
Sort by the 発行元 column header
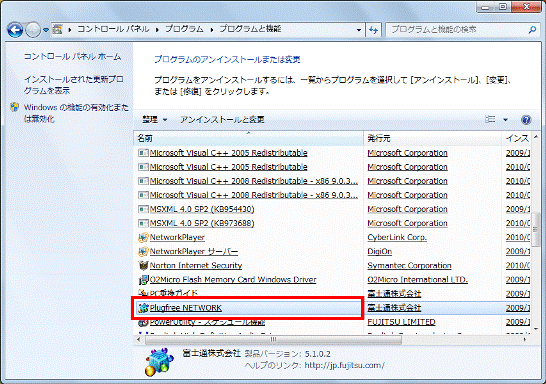(x=432, y=138)
